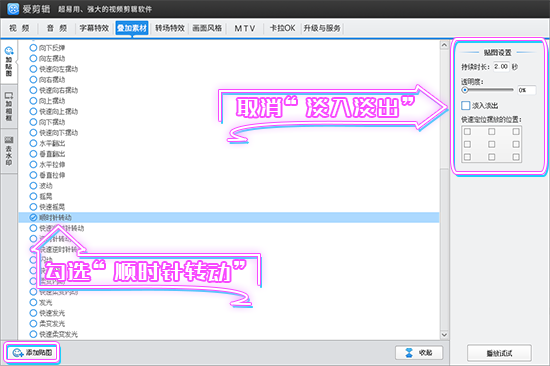Choose the 快速向左摆动 effect

pyautogui.click(x=54, y=69)
